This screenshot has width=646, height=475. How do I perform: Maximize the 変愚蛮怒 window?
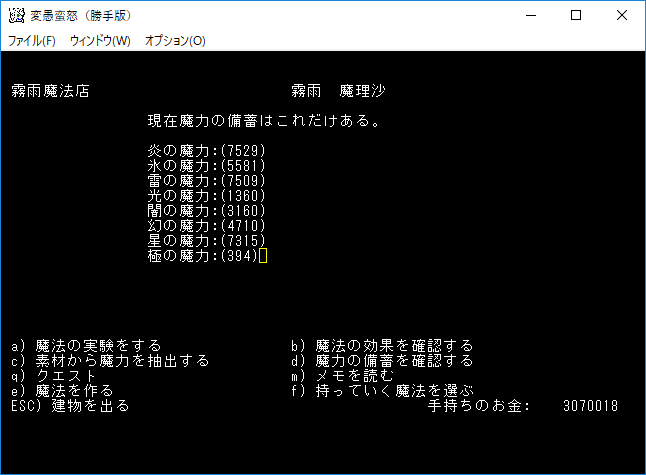click(576, 16)
